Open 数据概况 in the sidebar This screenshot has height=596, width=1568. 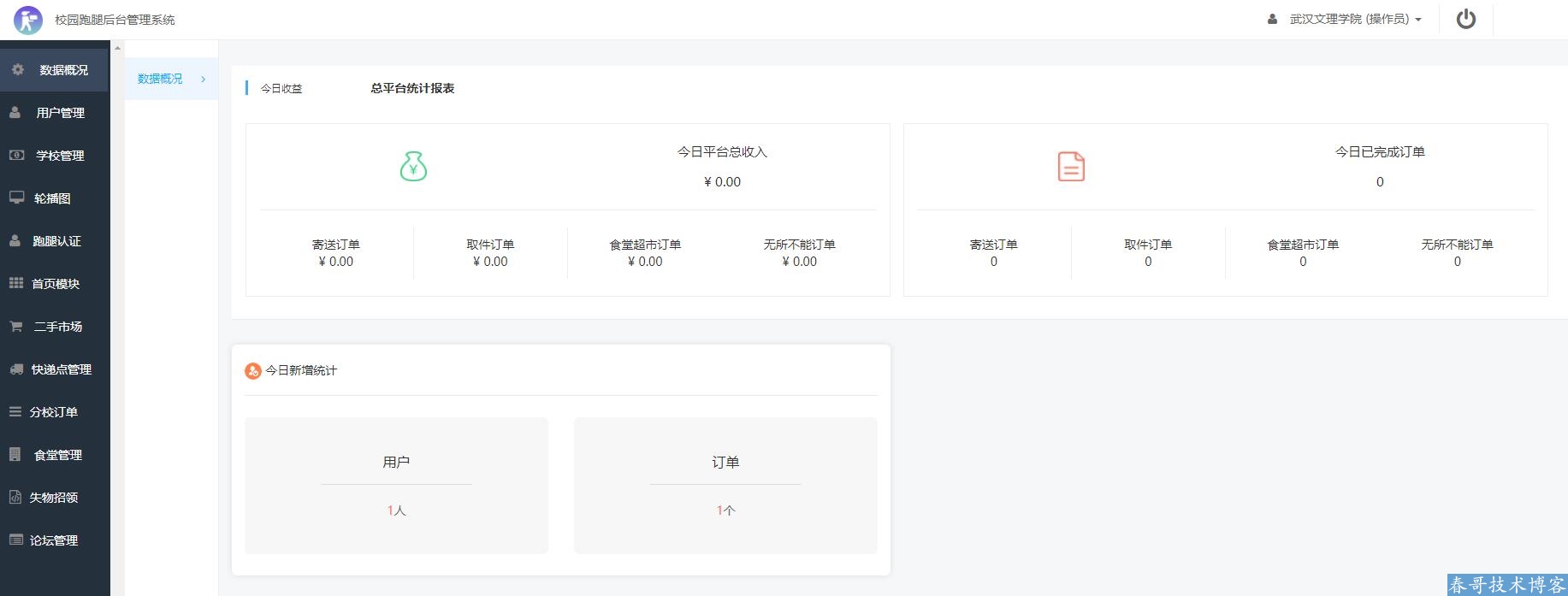pos(55,70)
